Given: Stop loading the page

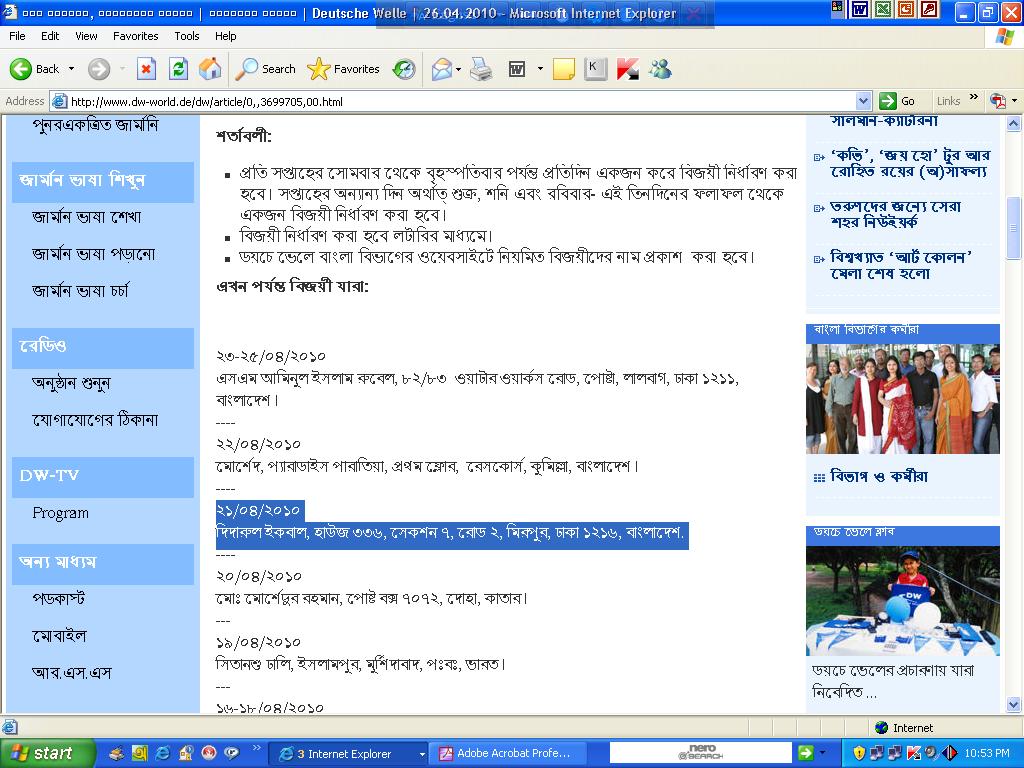Looking at the screenshot, I should click(x=146, y=69).
